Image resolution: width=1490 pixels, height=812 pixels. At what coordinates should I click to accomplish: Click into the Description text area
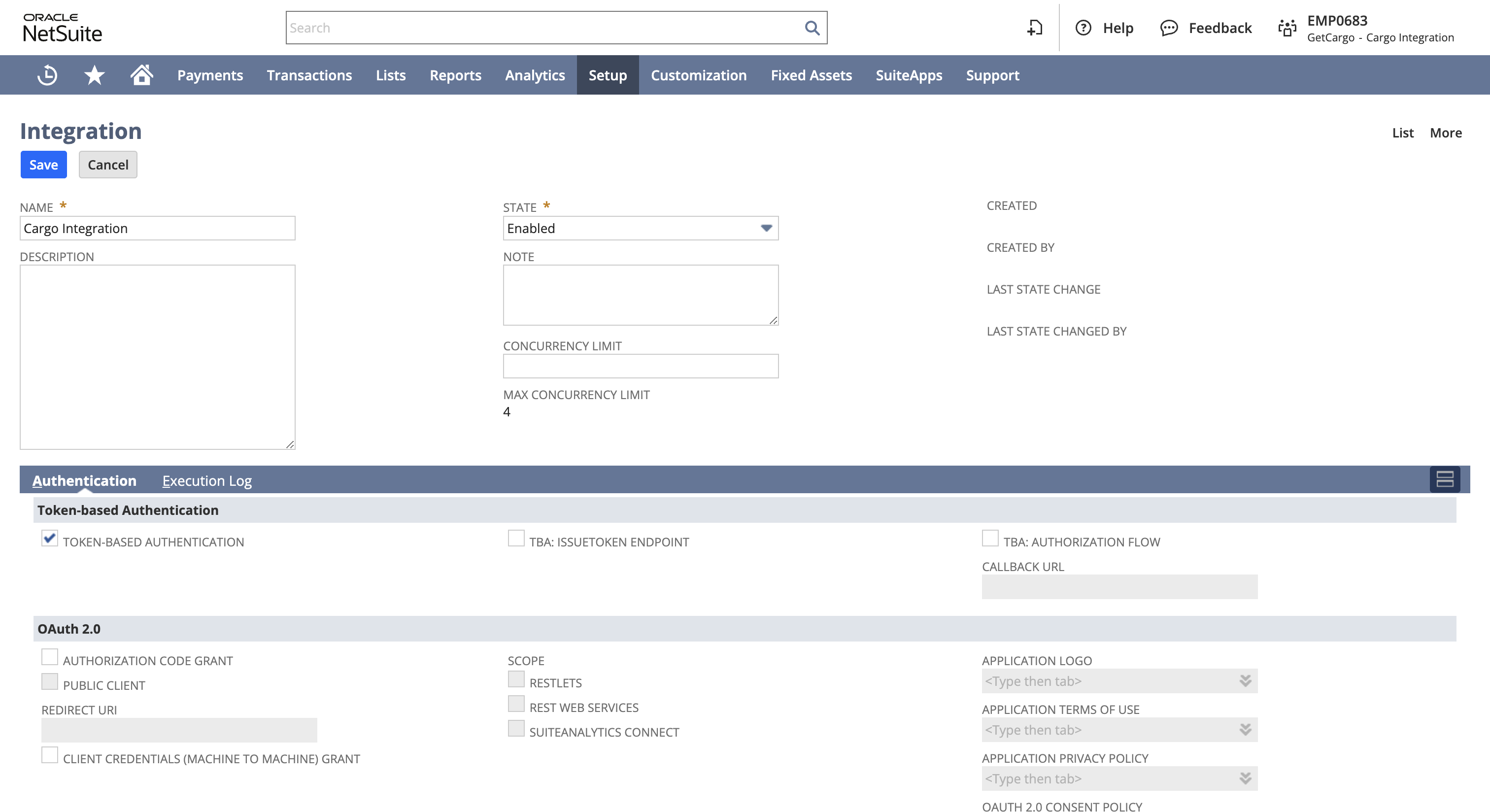pos(157,357)
